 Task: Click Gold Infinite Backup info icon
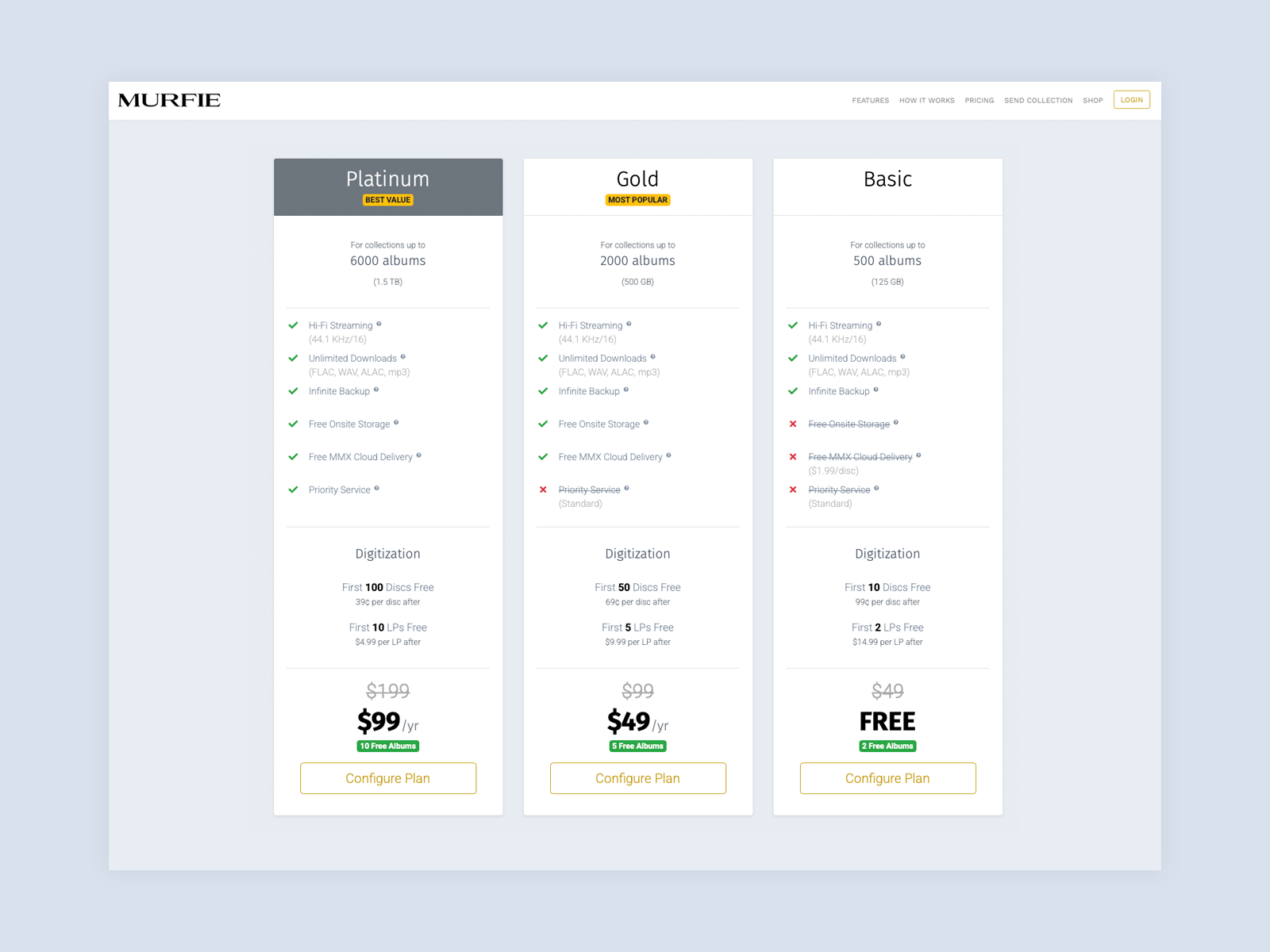pos(626,390)
